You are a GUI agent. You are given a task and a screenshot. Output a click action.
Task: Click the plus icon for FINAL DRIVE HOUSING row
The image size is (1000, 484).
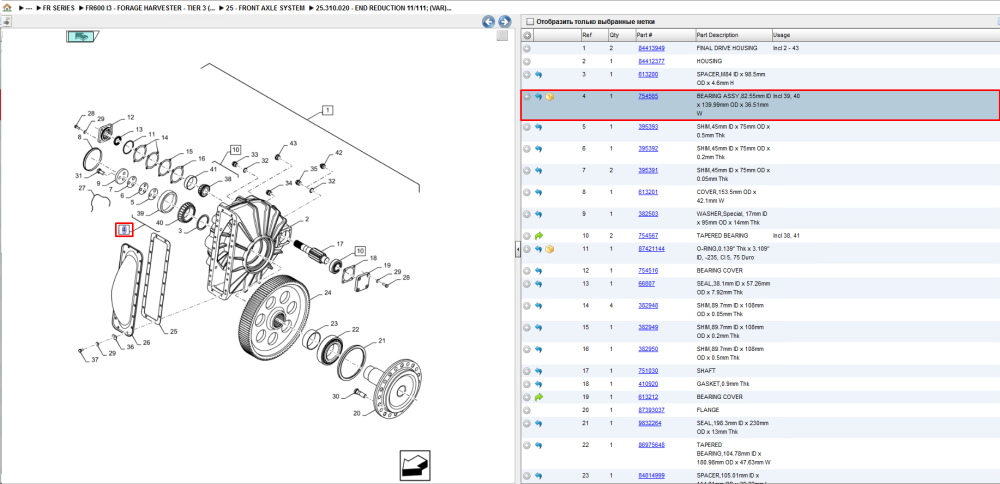point(527,48)
